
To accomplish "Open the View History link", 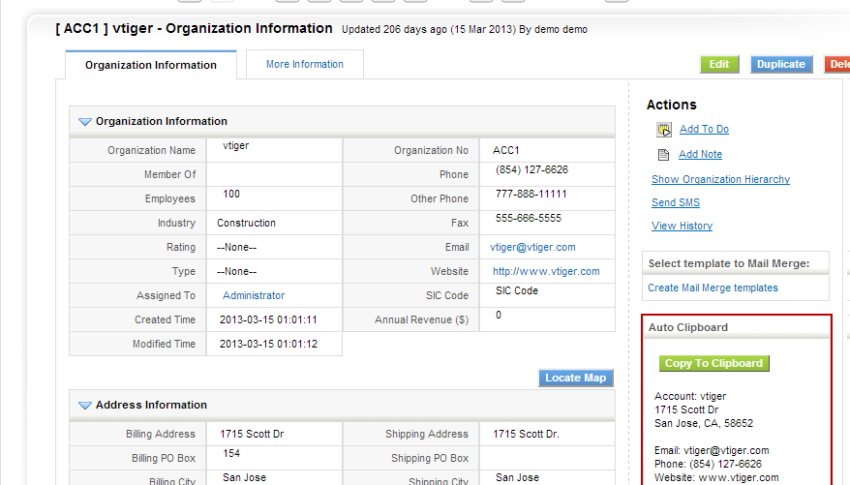I will tap(682, 226).
